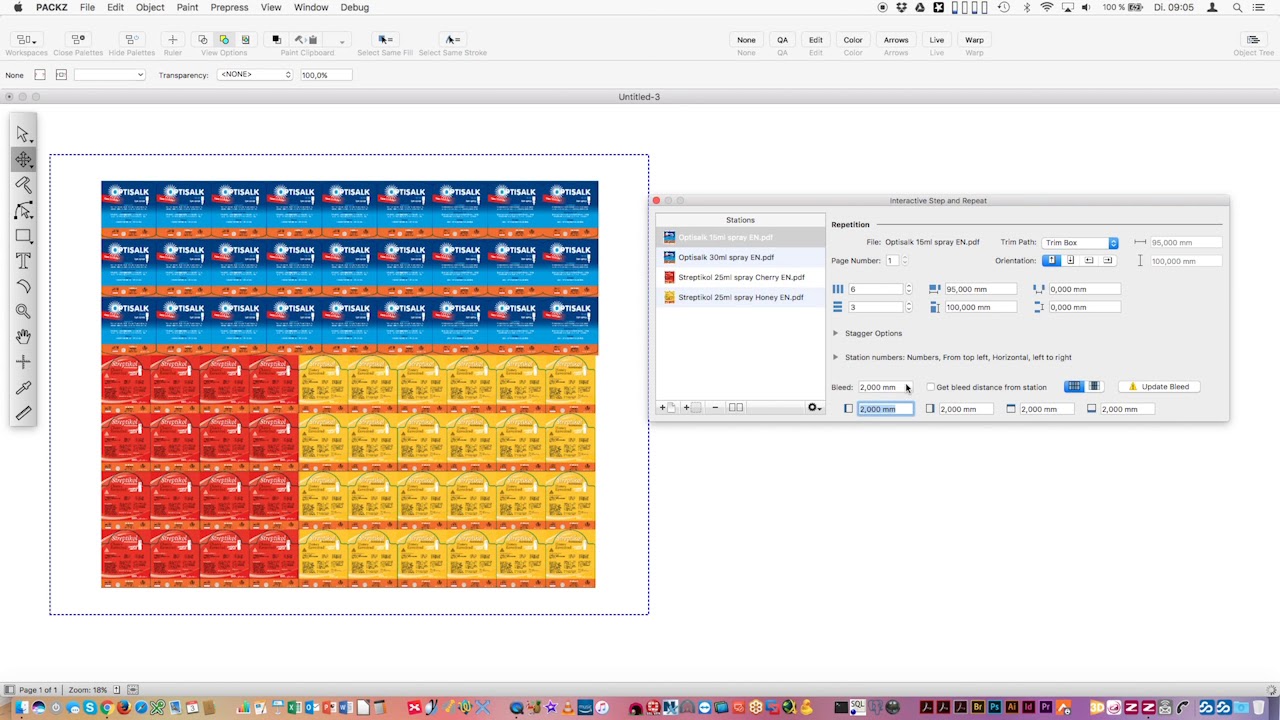This screenshot has height=720, width=1280.
Task: Open macOS Spotlight search
Action: click(x=1238, y=7)
